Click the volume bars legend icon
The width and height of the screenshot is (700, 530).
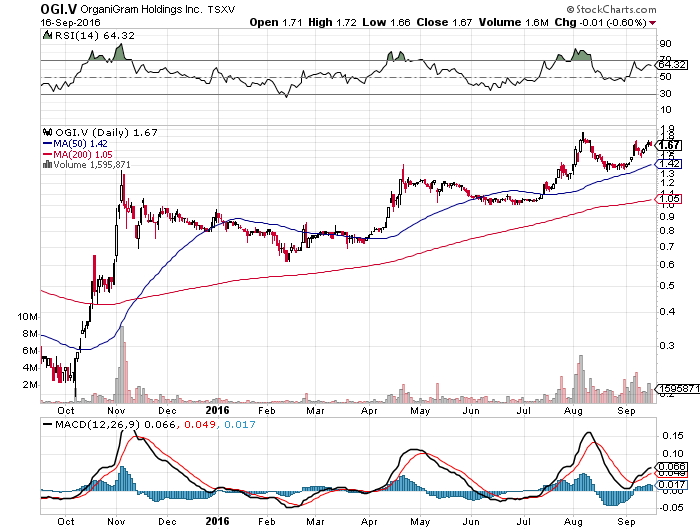pyautogui.click(x=47, y=164)
